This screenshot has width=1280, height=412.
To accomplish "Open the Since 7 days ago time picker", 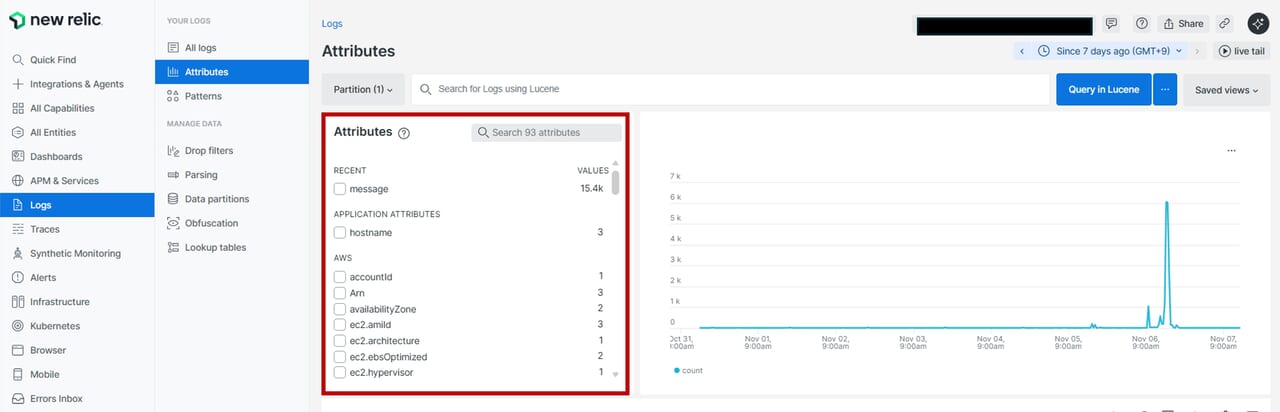I will [1110, 51].
